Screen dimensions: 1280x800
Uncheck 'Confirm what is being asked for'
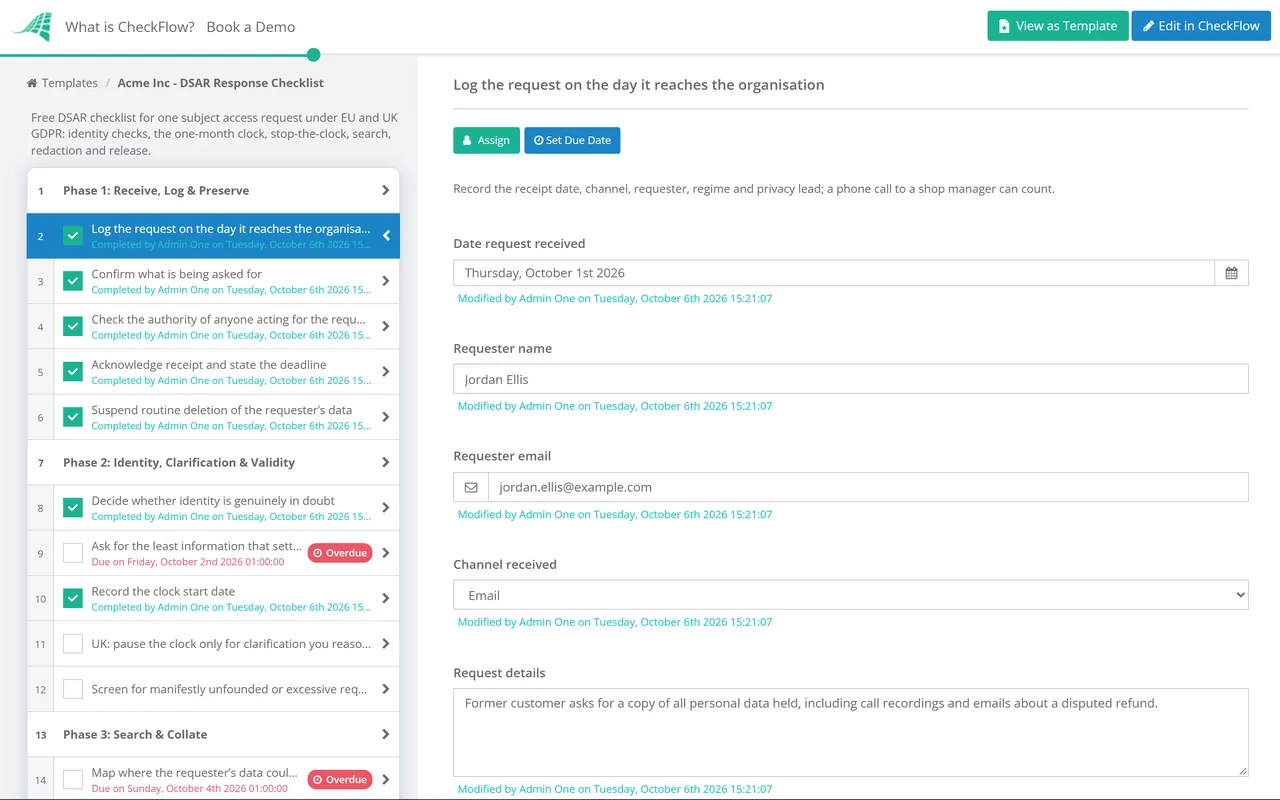pos(73,281)
